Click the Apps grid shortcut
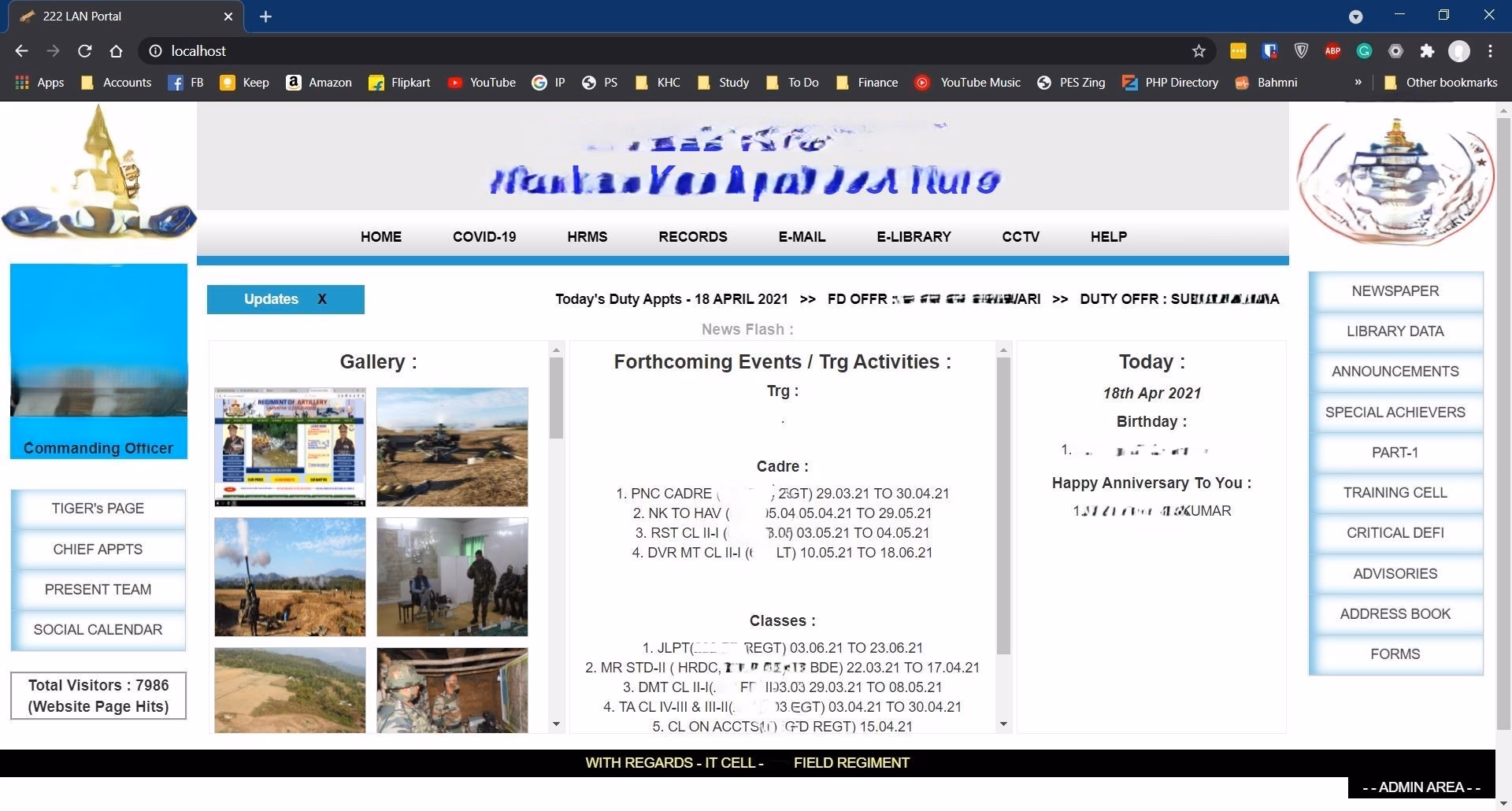Viewport: 1512px width, 811px height. (x=39, y=83)
